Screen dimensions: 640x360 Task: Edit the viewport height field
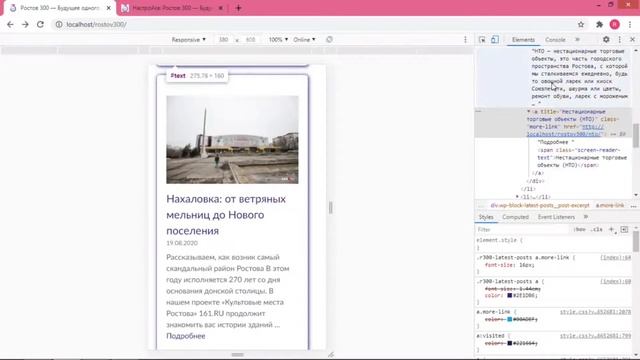point(250,40)
